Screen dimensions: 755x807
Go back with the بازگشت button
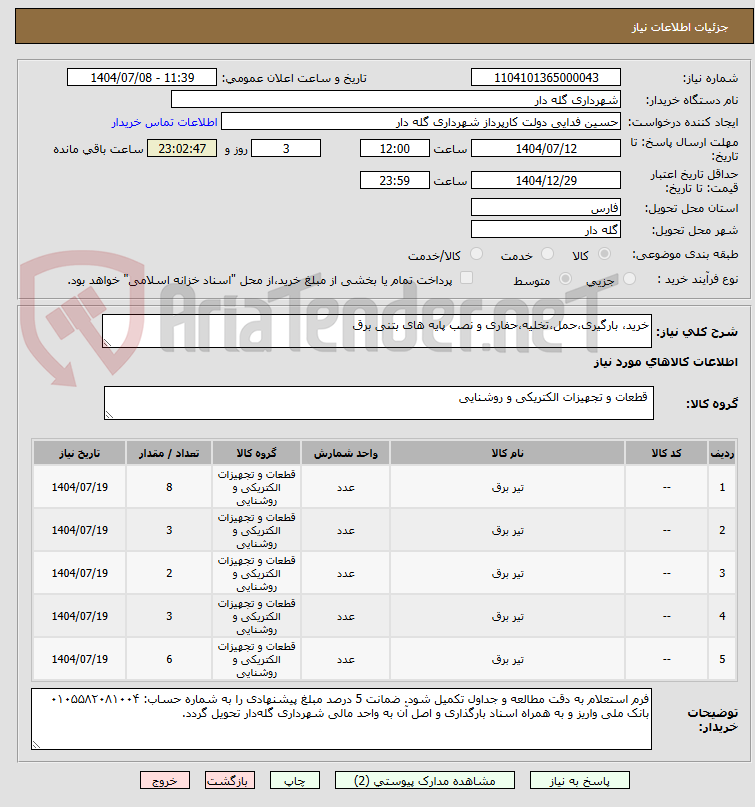tap(230, 780)
